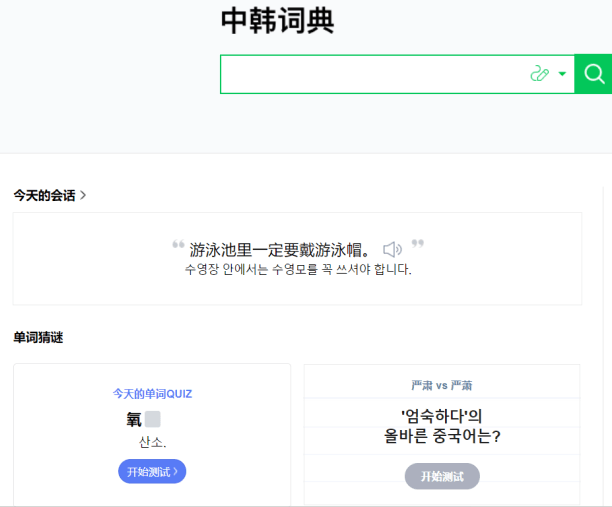This screenshot has height=507, width=612.
Task: Click the green search magnifier button
Action: coord(593,74)
